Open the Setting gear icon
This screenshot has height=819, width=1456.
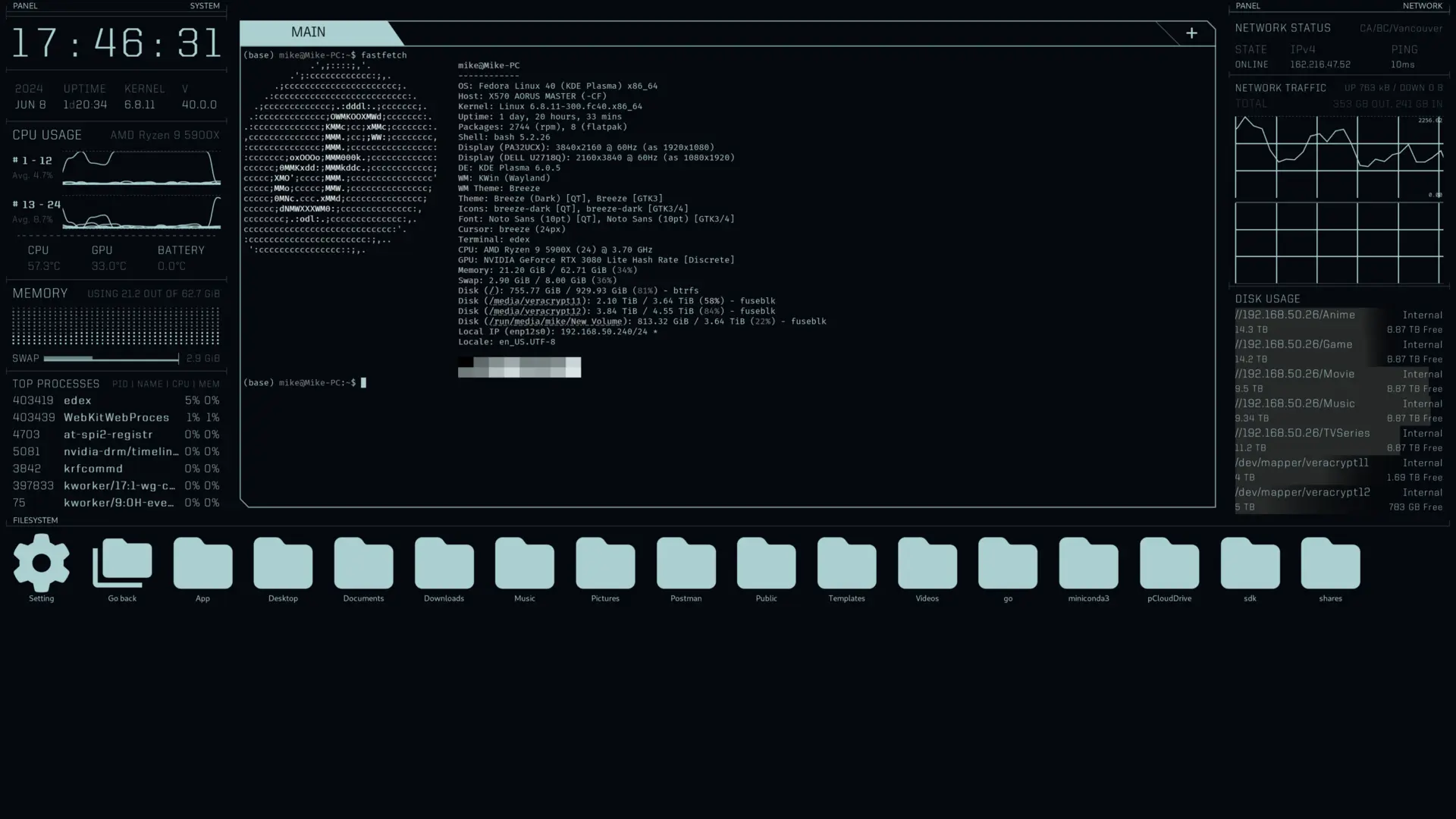(x=41, y=563)
